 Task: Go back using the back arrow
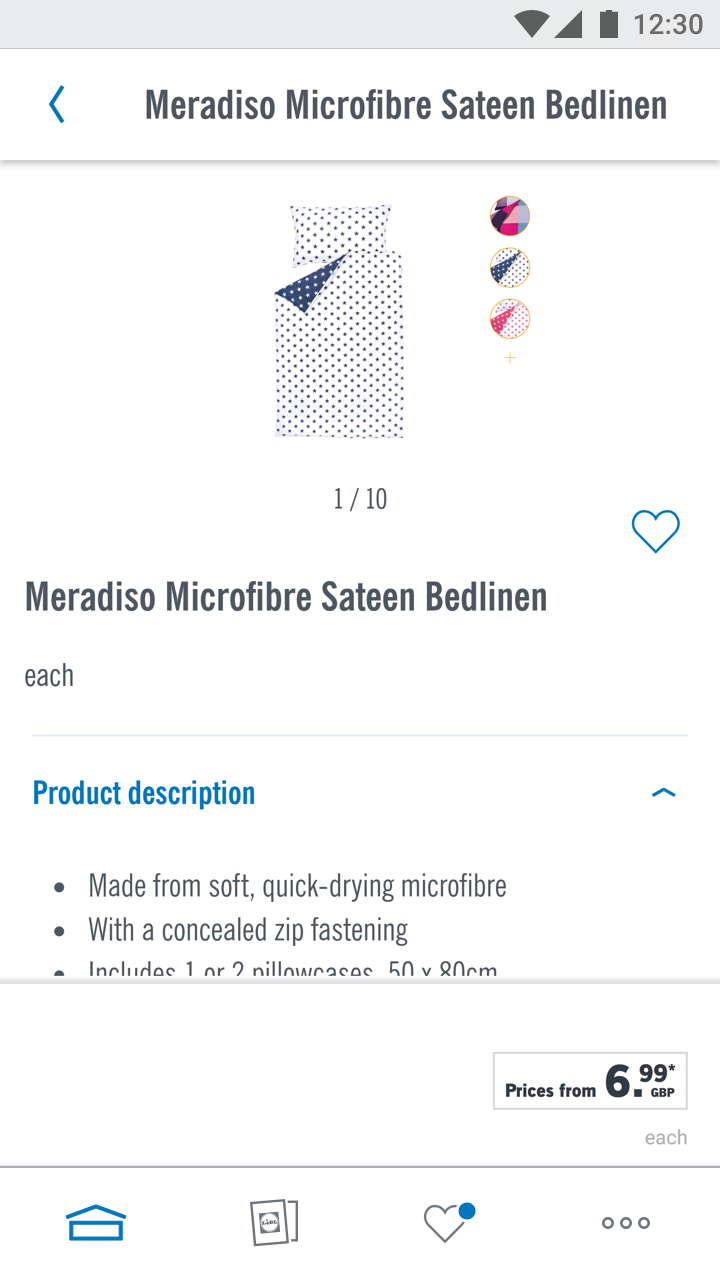pyautogui.click(x=57, y=103)
